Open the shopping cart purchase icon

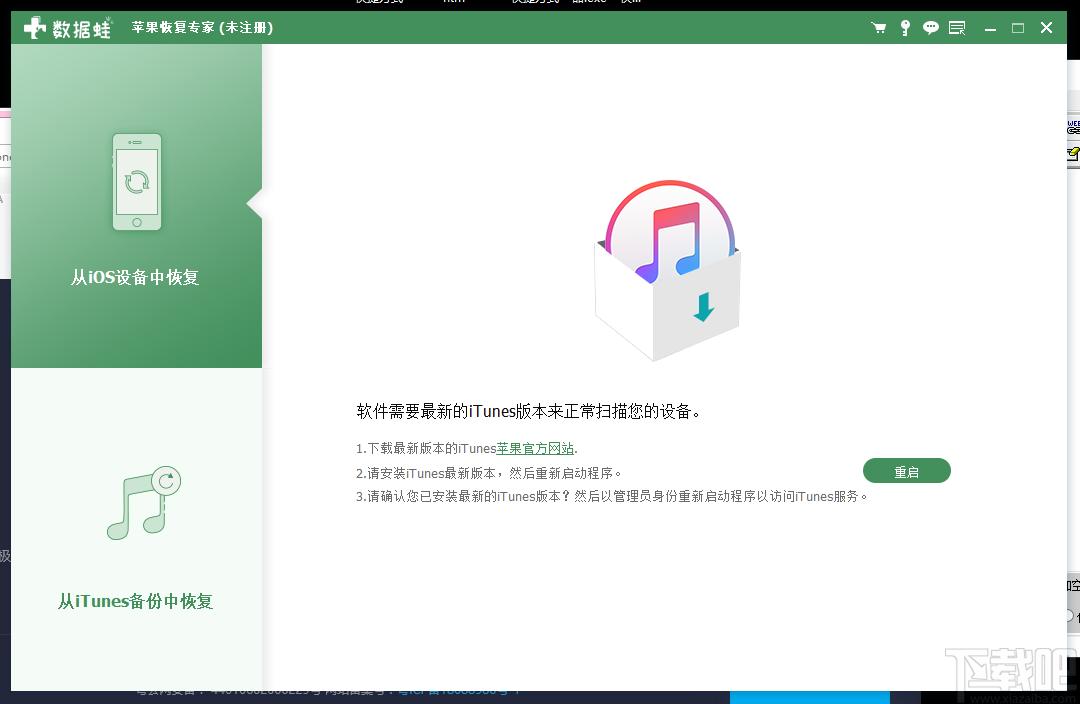(879, 28)
